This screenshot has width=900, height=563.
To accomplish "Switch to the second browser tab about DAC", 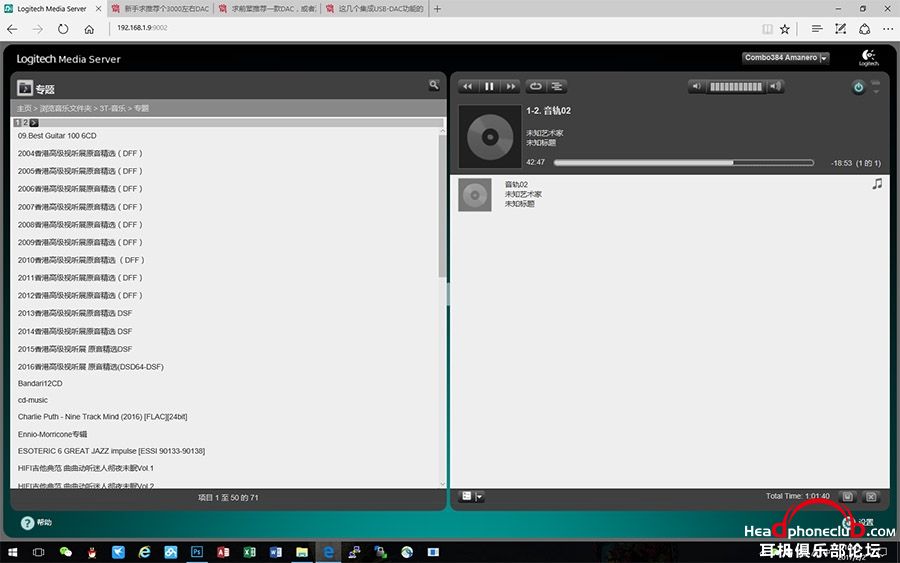I will (160, 9).
